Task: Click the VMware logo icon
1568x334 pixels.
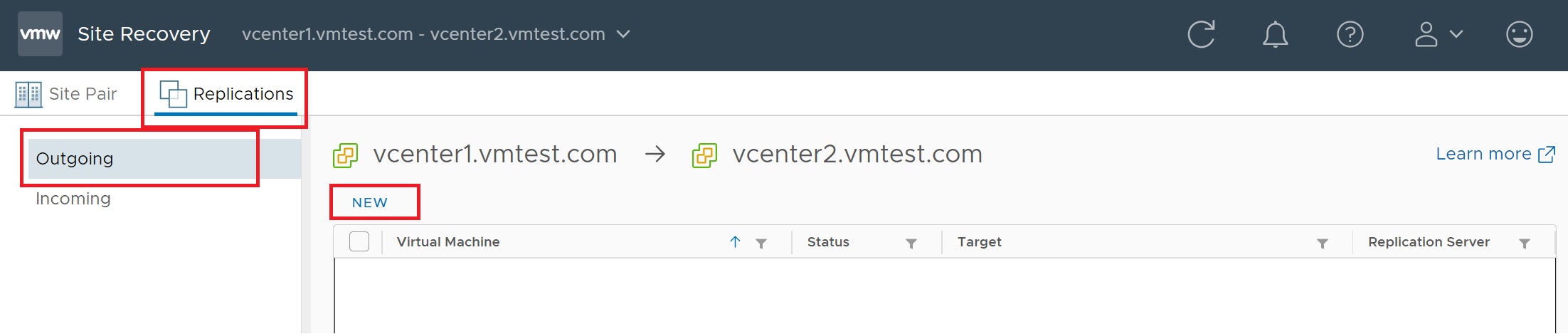Action: click(x=40, y=34)
